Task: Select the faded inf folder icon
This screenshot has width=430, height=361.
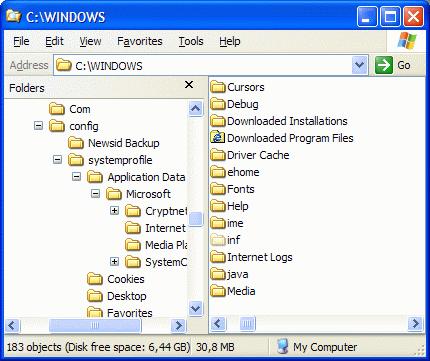Action: click(x=218, y=240)
